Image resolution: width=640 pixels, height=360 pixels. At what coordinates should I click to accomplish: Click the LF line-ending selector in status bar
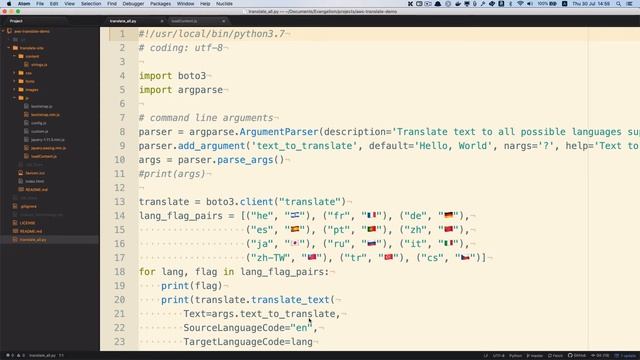(486, 356)
